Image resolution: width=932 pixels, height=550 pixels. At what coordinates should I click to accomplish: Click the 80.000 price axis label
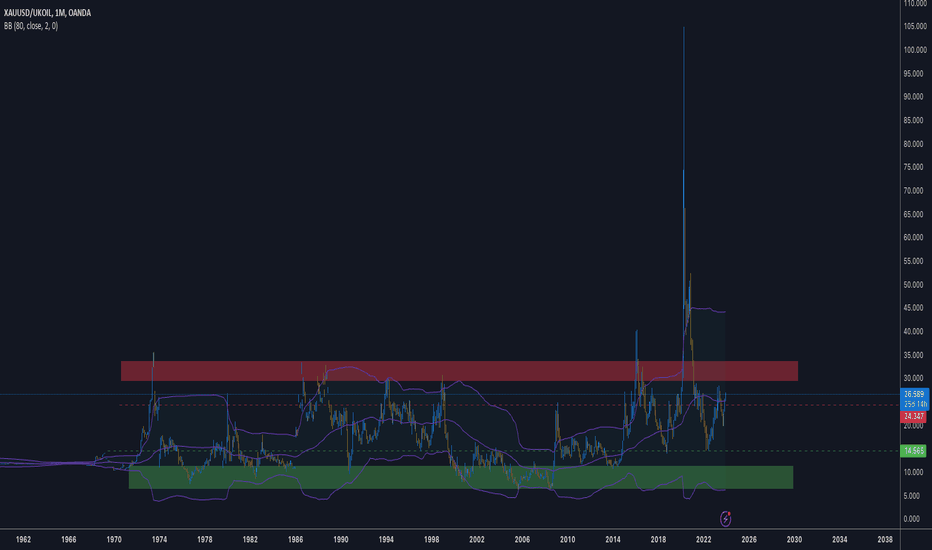[x=915, y=144]
